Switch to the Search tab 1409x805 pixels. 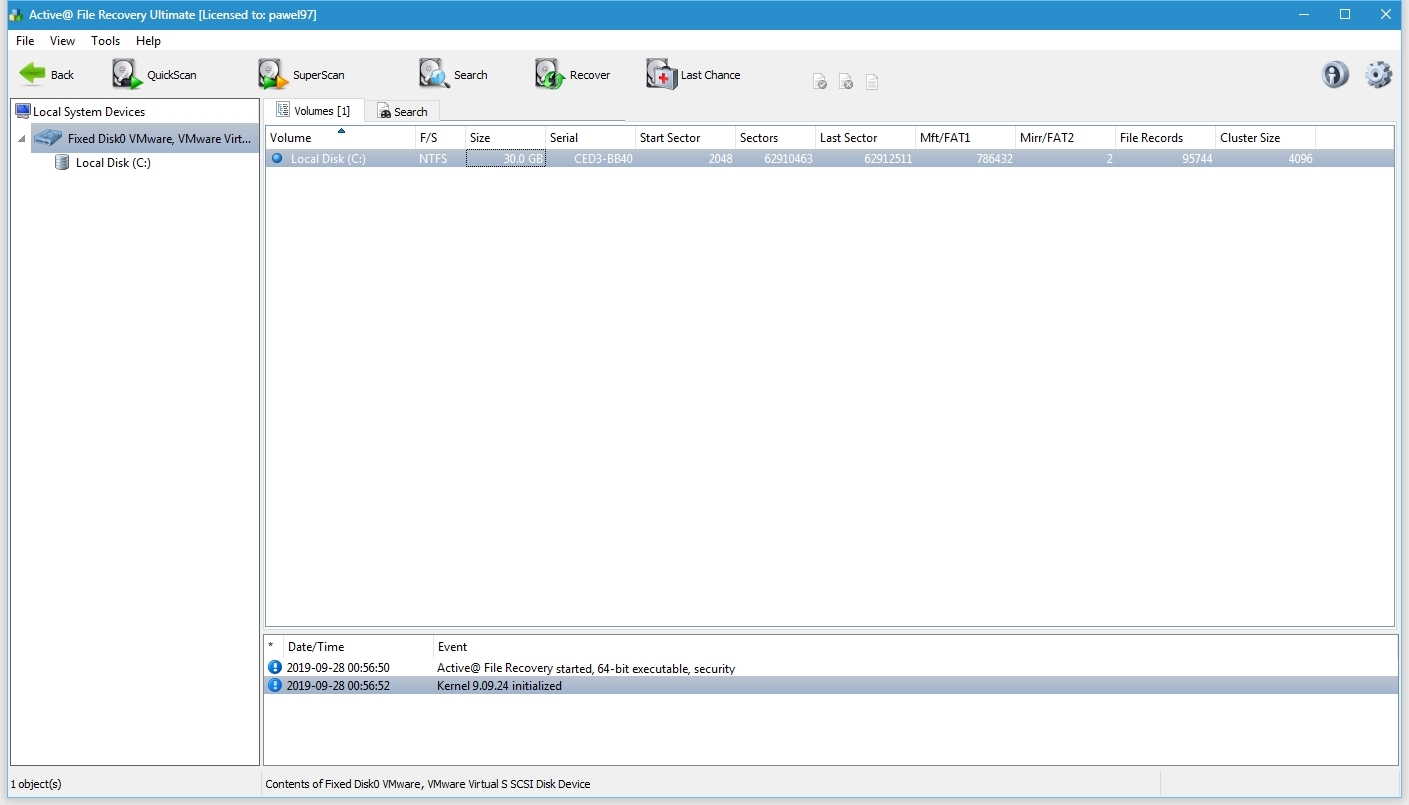point(402,111)
